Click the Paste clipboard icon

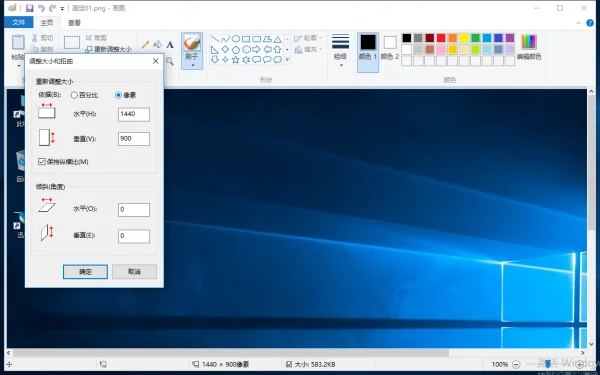[18, 42]
